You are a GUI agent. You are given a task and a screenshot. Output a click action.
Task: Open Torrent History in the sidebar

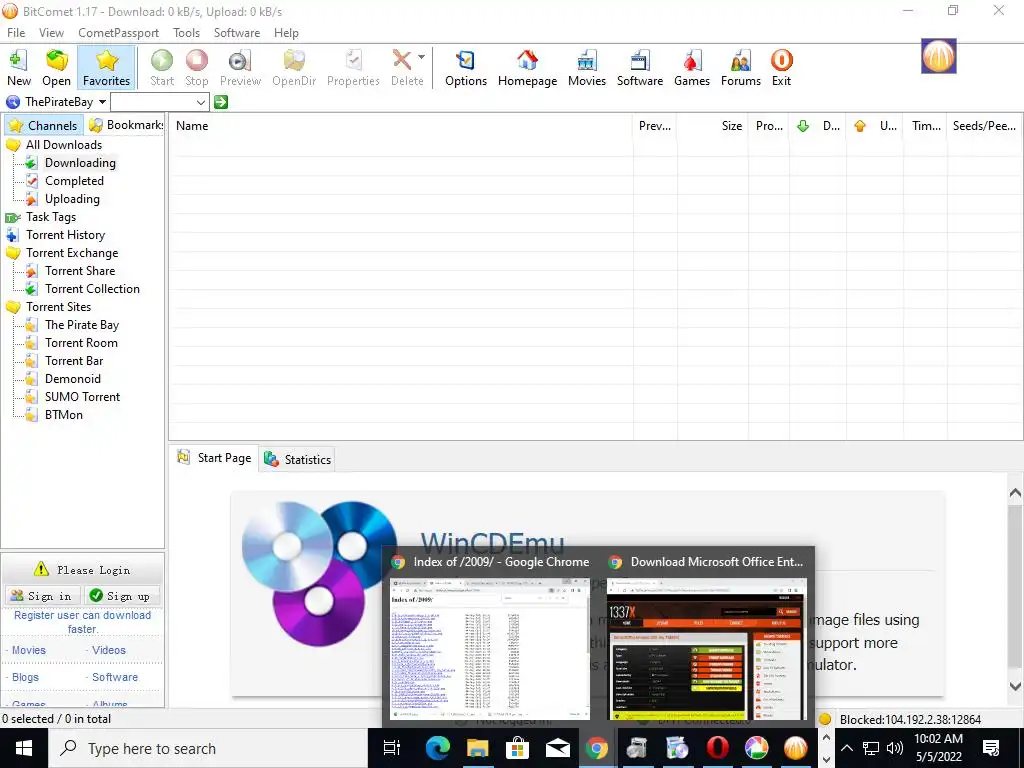pos(65,234)
